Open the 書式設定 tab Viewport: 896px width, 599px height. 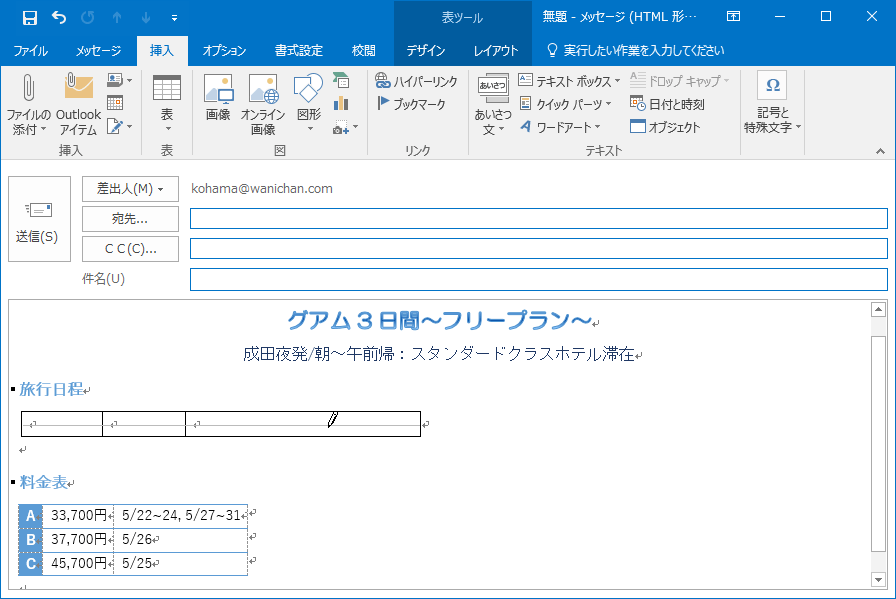click(298, 50)
